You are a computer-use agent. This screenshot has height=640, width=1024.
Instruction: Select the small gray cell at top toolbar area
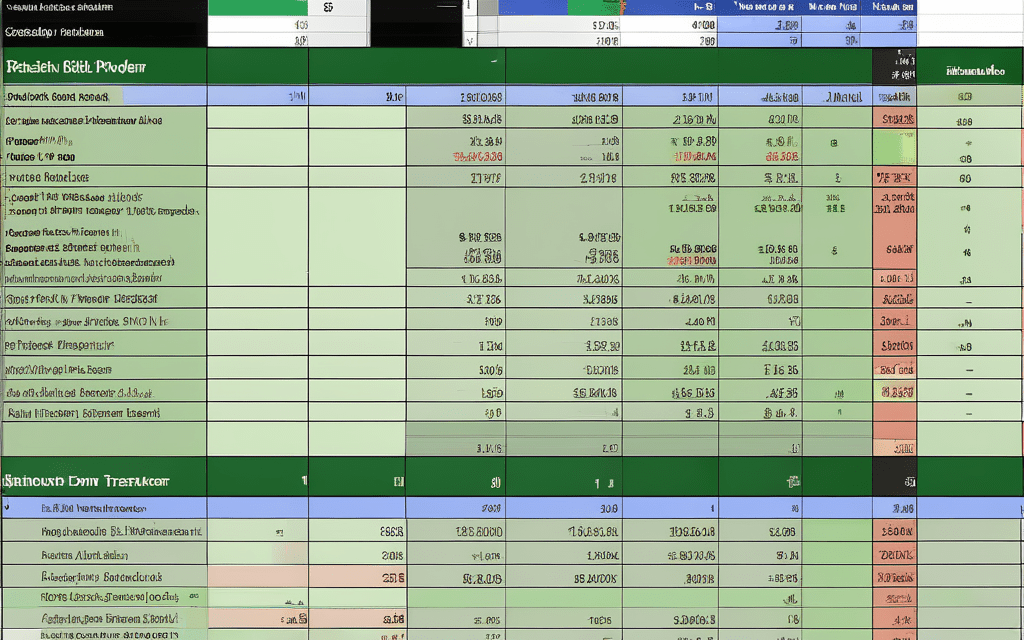pyautogui.click(x=486, y=8)
